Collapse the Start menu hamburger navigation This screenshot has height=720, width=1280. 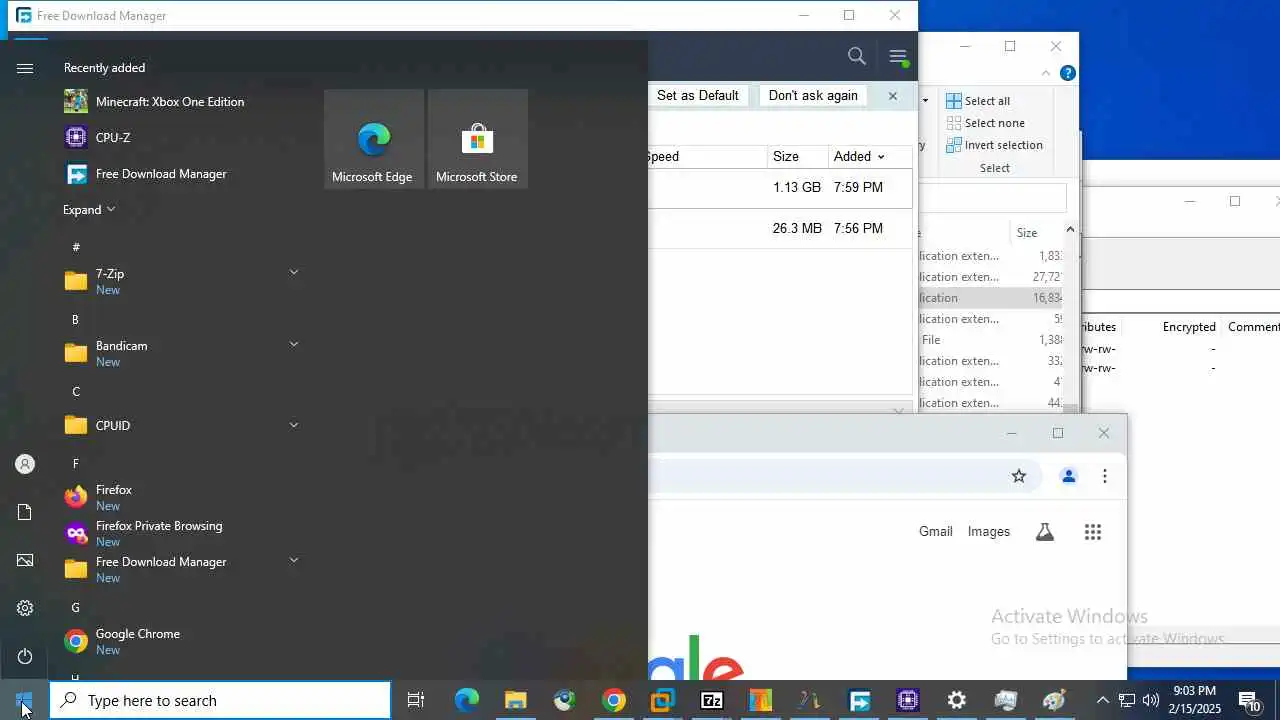[25, 68]
